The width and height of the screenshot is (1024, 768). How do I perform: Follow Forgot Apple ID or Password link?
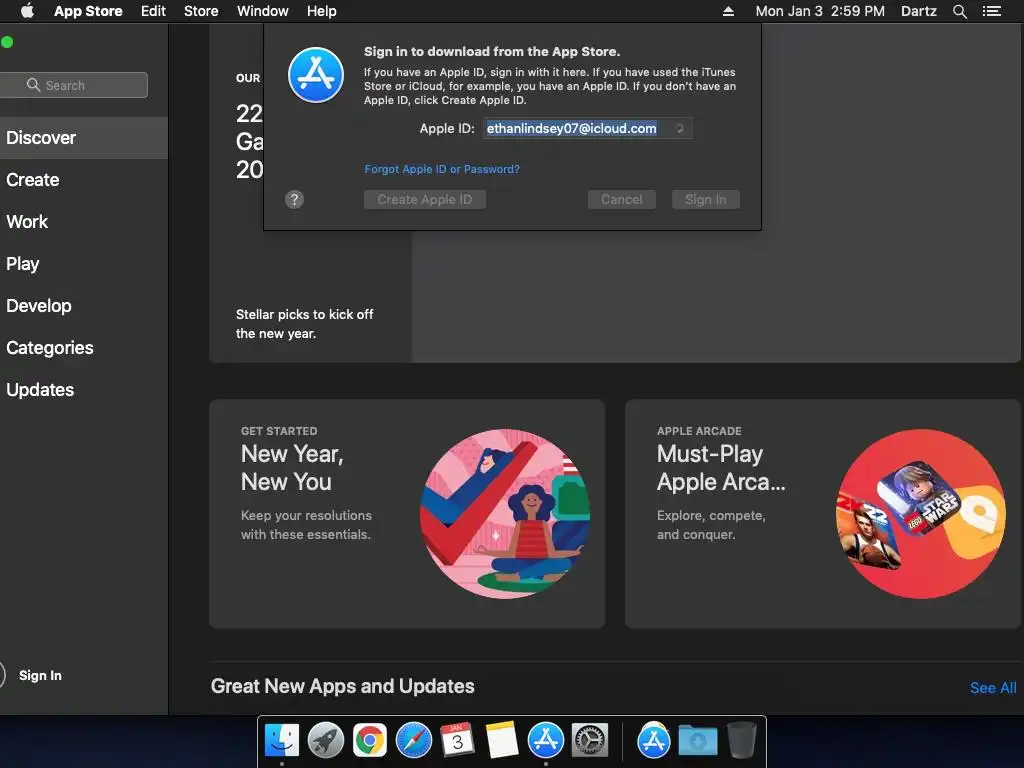(x=442, y=169)
